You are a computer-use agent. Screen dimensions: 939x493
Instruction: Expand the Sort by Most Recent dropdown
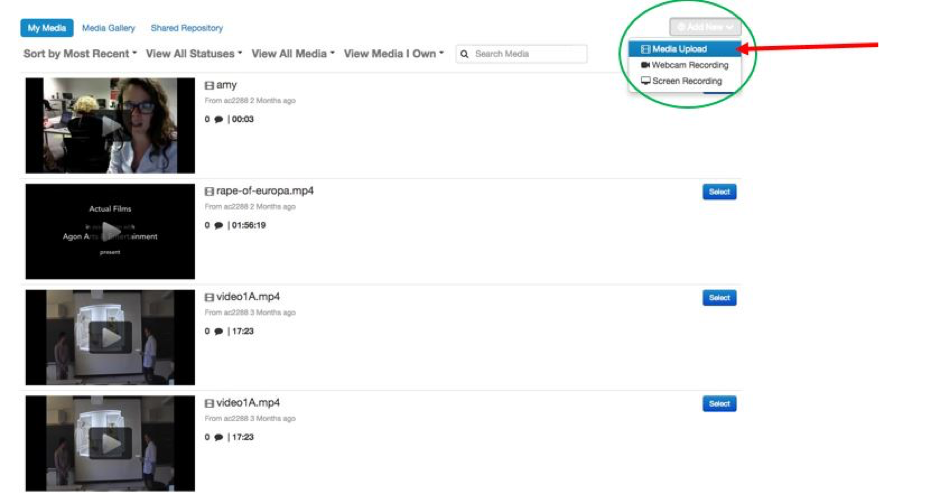(80, 54)
